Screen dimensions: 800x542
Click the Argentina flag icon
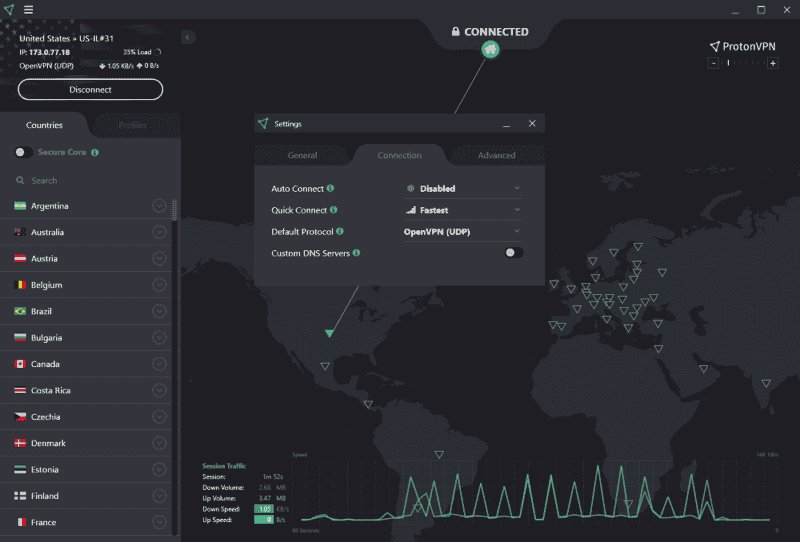(20, 206)
